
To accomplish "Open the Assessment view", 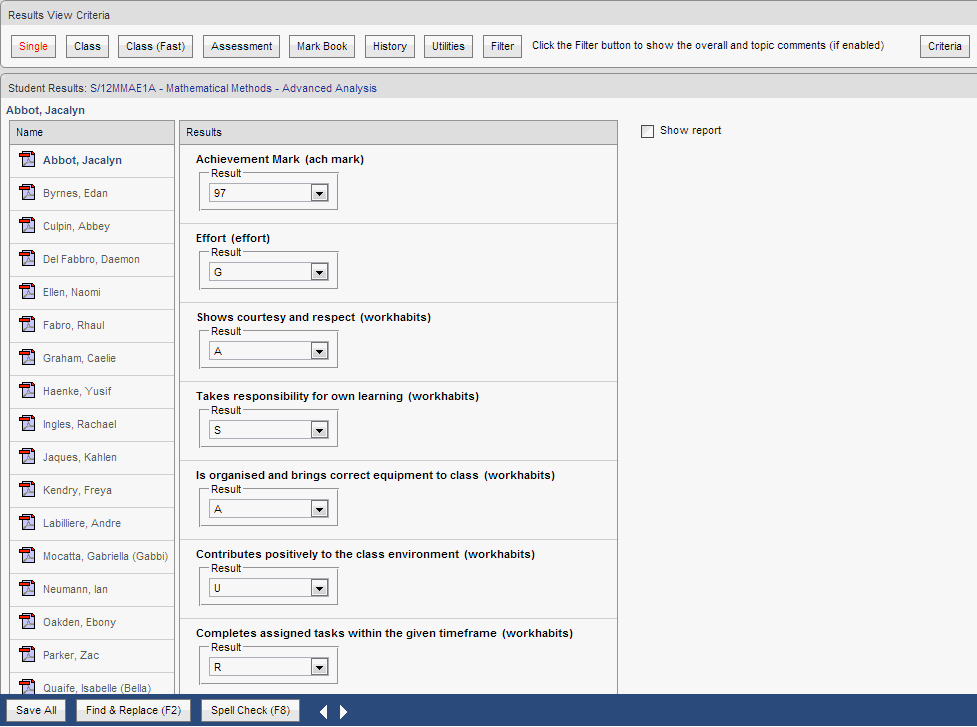I will click(x=241, y=46).
